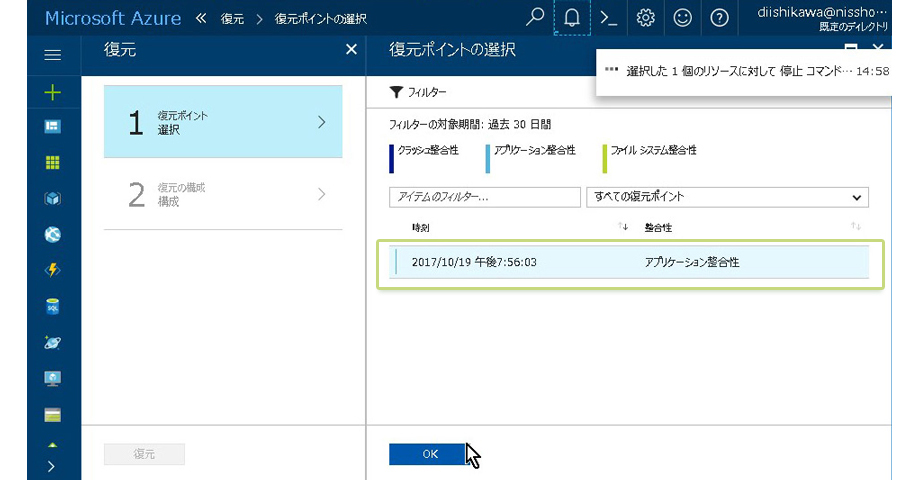Close the 復元 blade

tap(351, 50)
